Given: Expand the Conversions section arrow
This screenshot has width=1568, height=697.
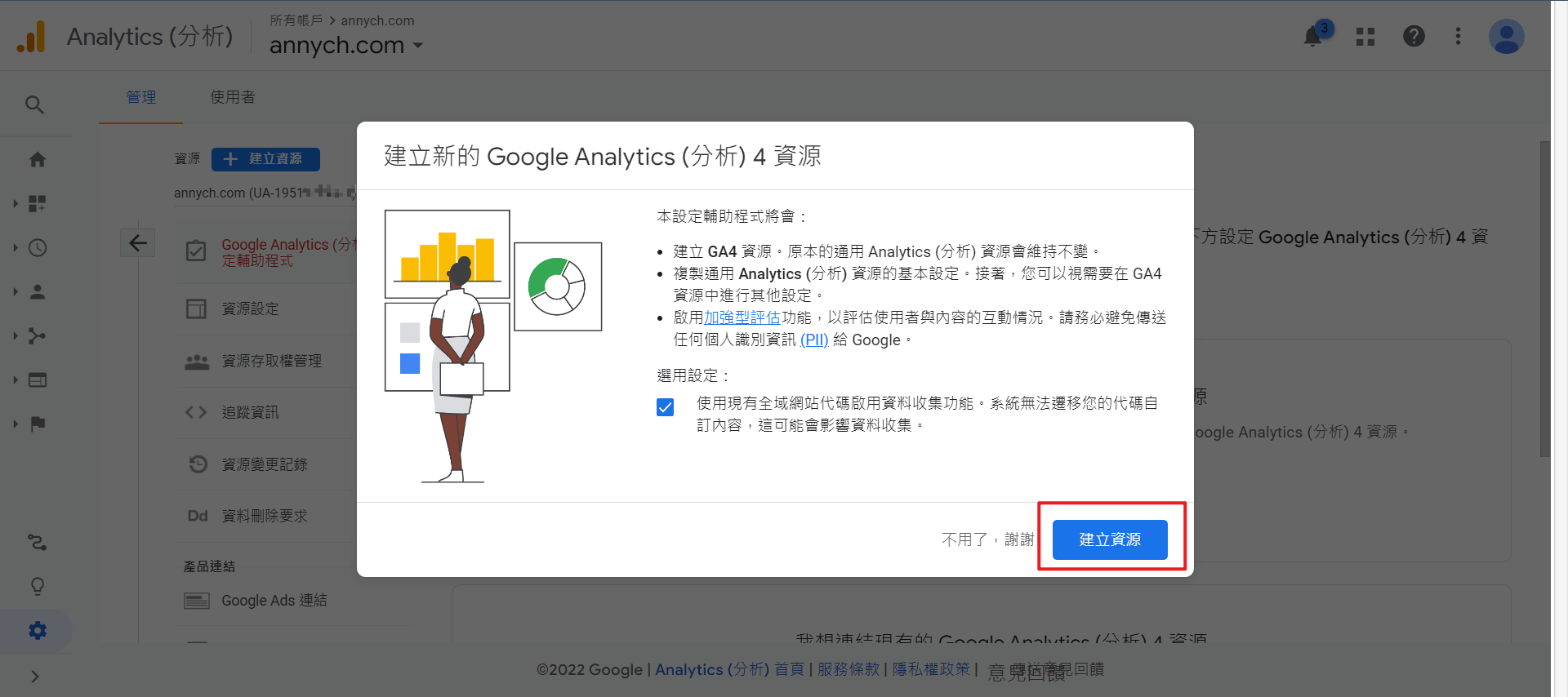Looking at the screenshot, I should click(x=15, y=424).
